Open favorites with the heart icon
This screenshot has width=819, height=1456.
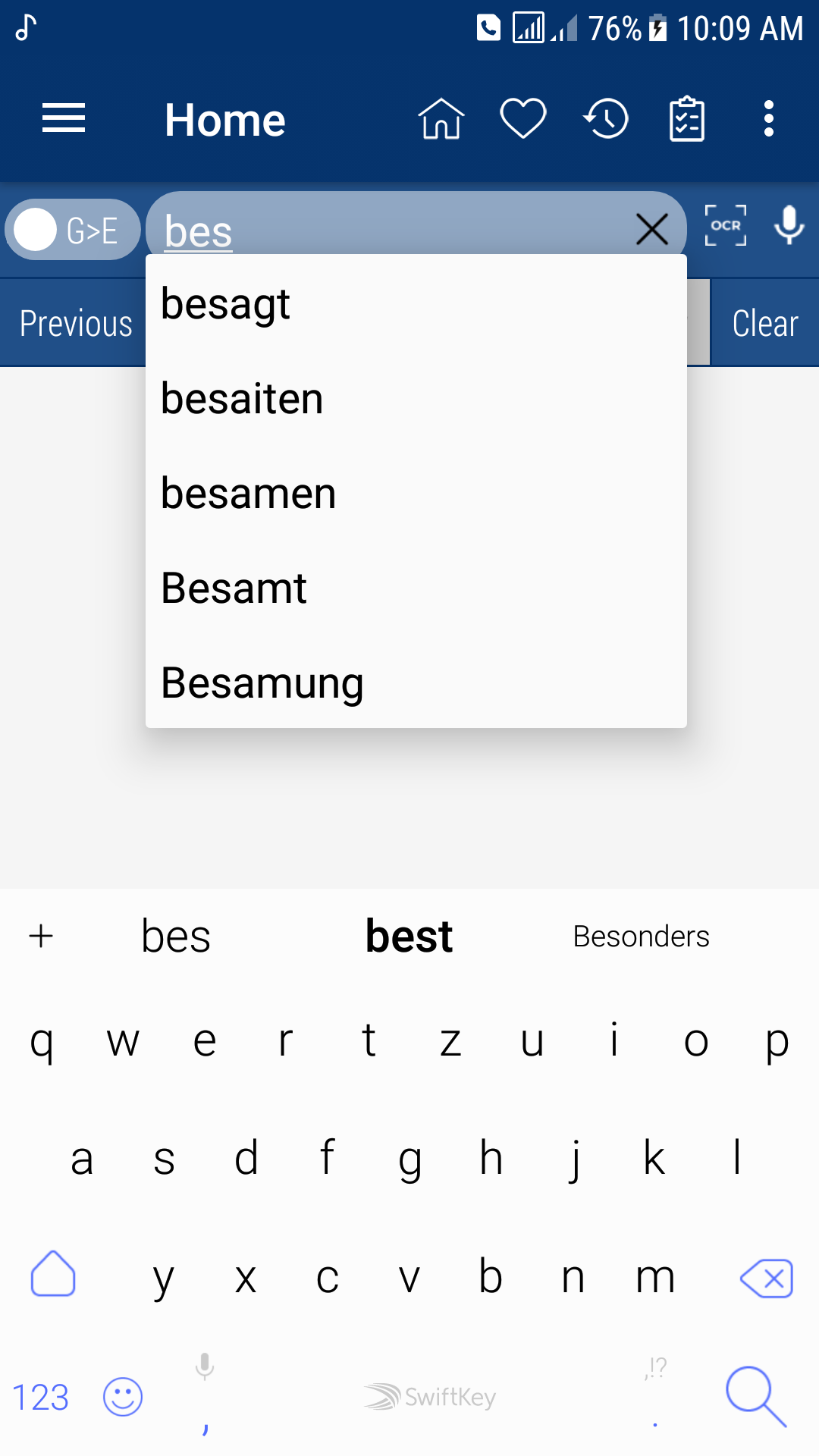tap(523, 119)
